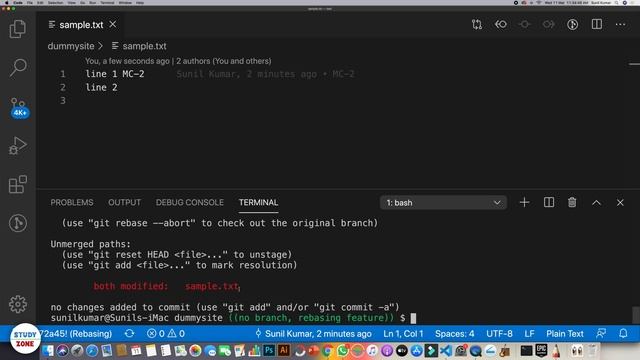Toggle file blame annotations icon
640x360 pixels.
(x=573, y=24)
